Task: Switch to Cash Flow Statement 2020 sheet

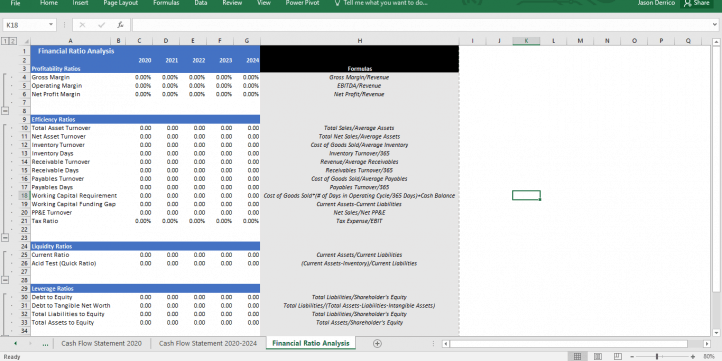Action: pos(101,343)
